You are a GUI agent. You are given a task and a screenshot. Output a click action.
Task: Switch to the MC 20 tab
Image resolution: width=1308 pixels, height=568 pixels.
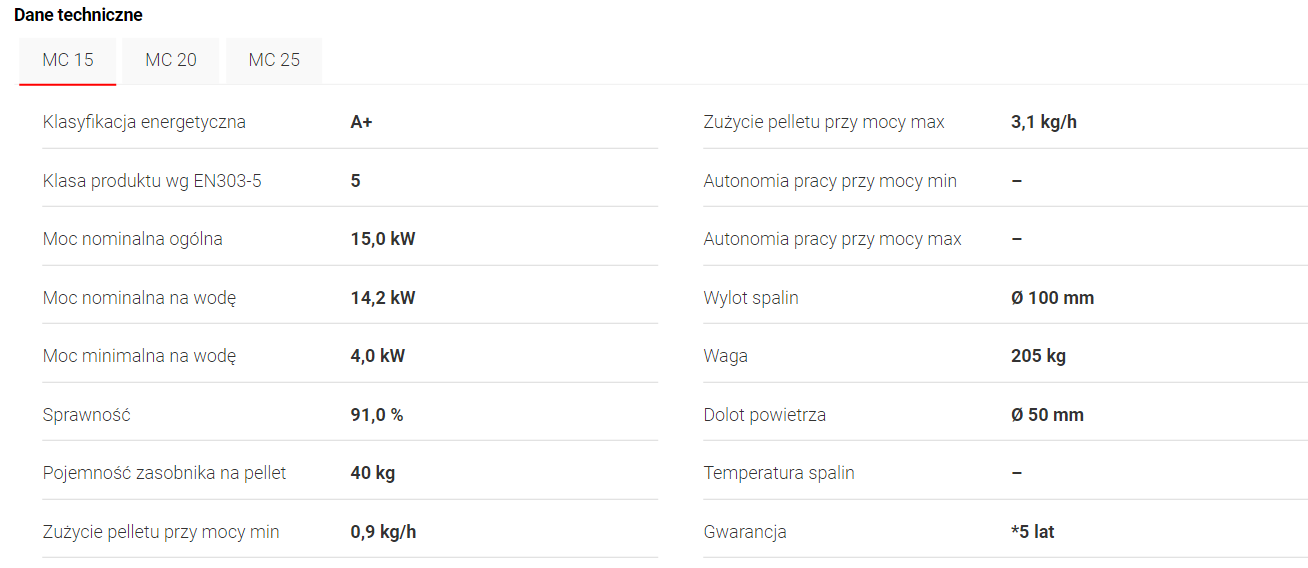click(x=171, y=60)
